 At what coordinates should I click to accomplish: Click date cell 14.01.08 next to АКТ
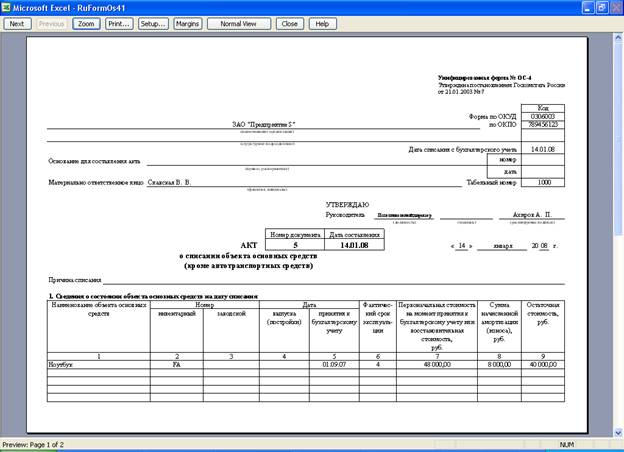(x=354, y=245)
